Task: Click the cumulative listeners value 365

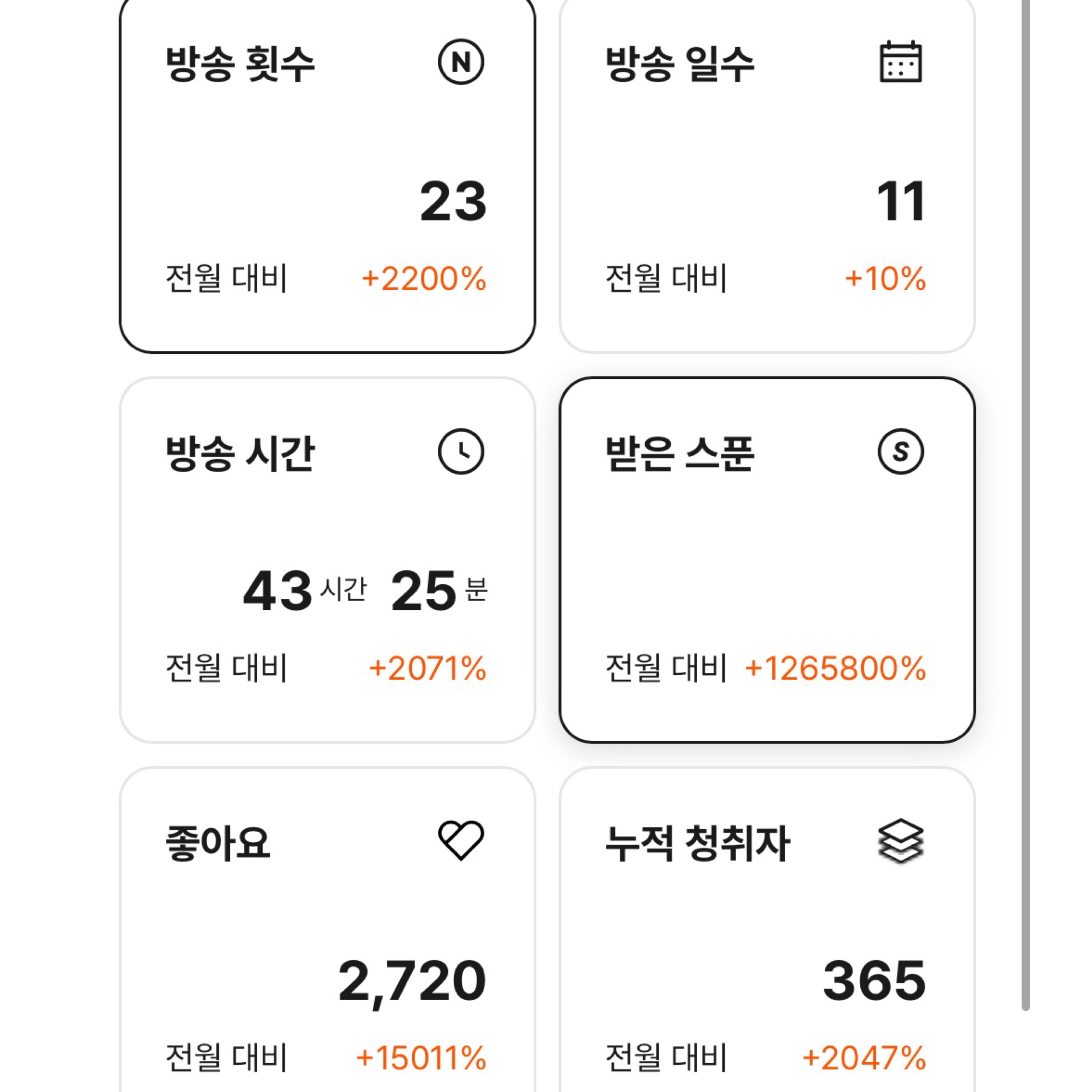Action: point(874,981)
